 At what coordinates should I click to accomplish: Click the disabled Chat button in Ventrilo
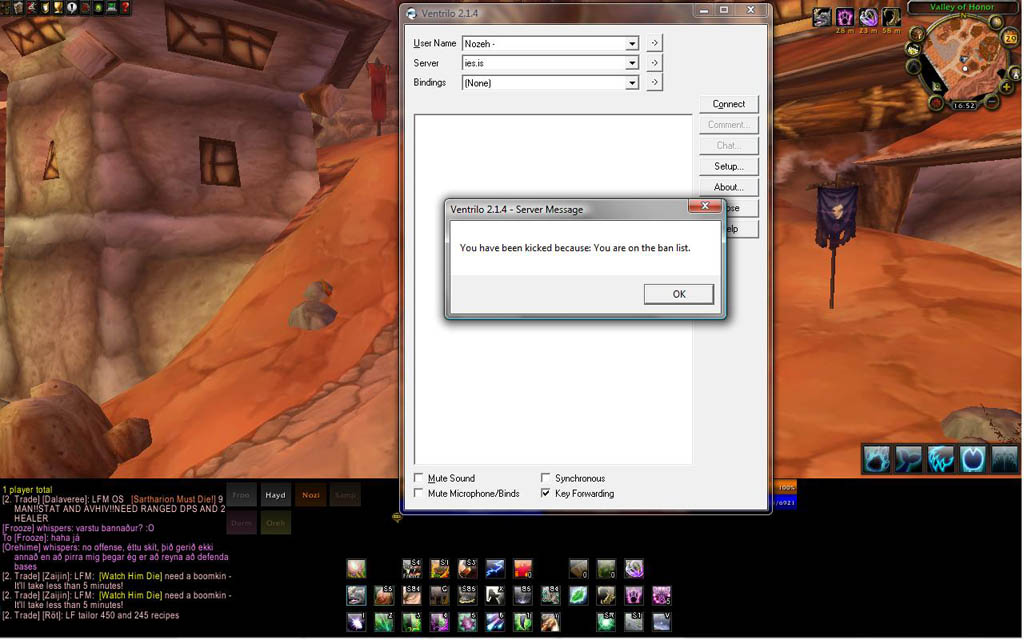[x=728, y=146]
